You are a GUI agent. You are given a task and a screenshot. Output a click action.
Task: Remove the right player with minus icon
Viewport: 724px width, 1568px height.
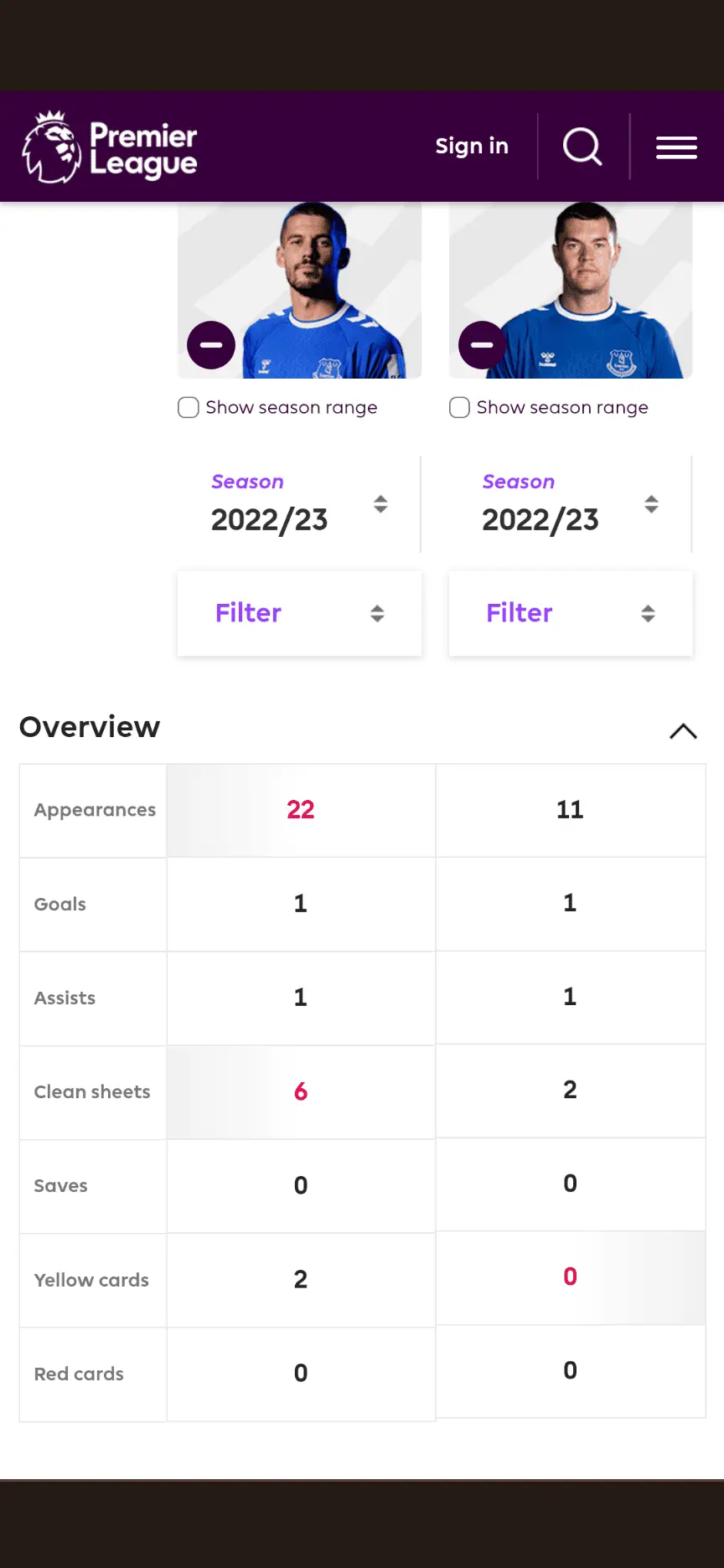click(482, 345)
